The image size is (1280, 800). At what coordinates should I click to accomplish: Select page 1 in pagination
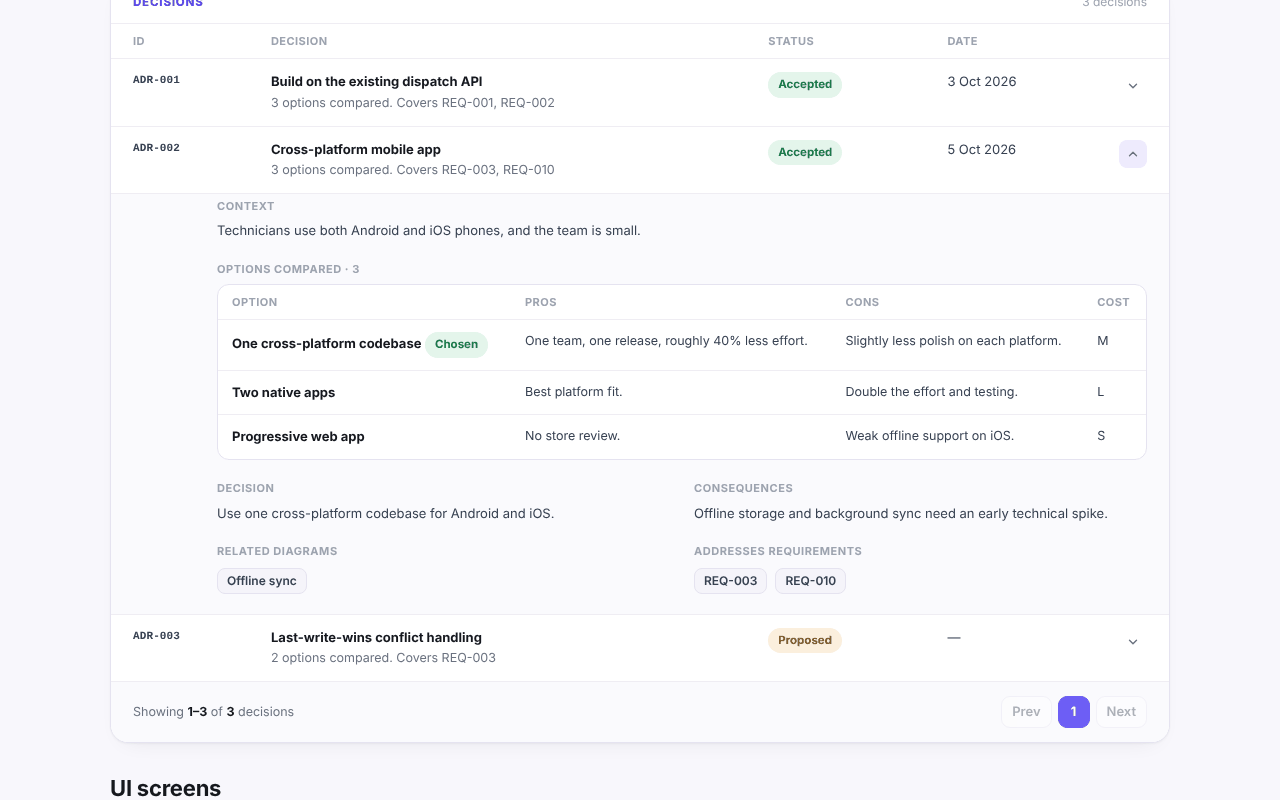[x=1074, y=712]
